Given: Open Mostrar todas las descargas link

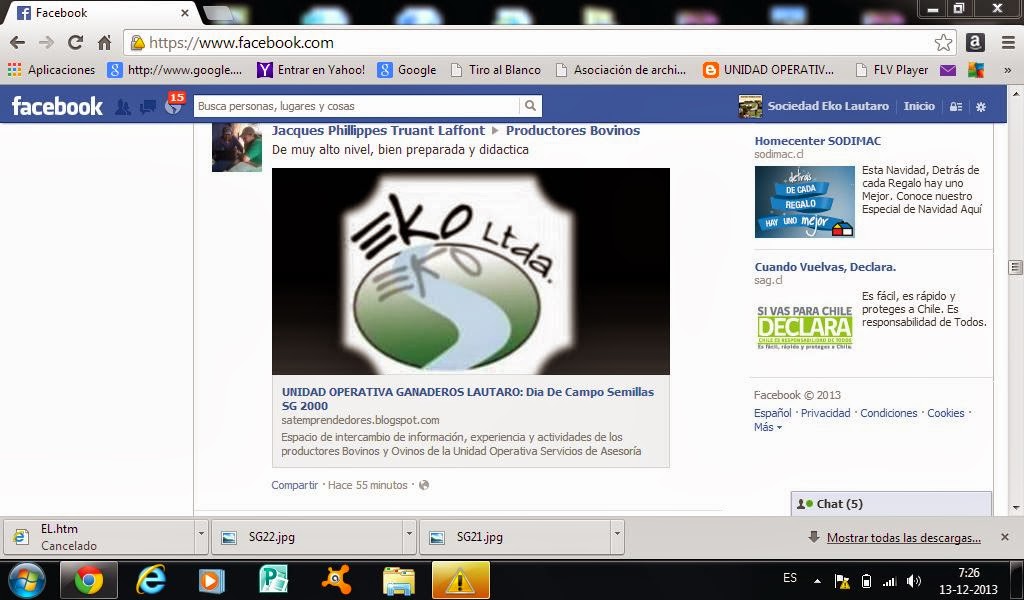Looking at the screenshot, I should click(904, 538).
